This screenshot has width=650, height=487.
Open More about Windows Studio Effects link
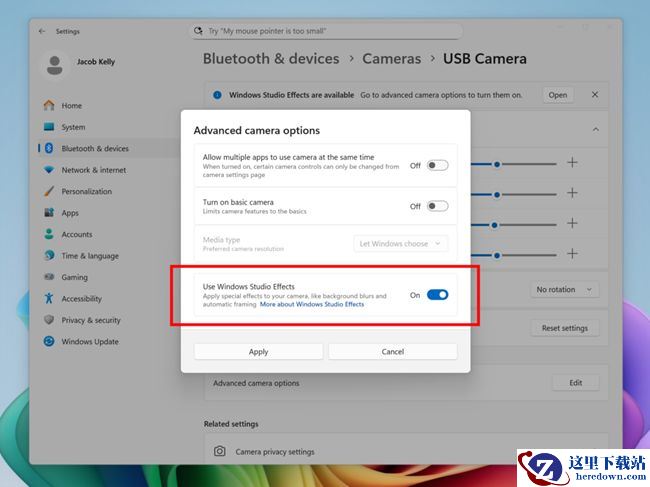click(312, 304)
